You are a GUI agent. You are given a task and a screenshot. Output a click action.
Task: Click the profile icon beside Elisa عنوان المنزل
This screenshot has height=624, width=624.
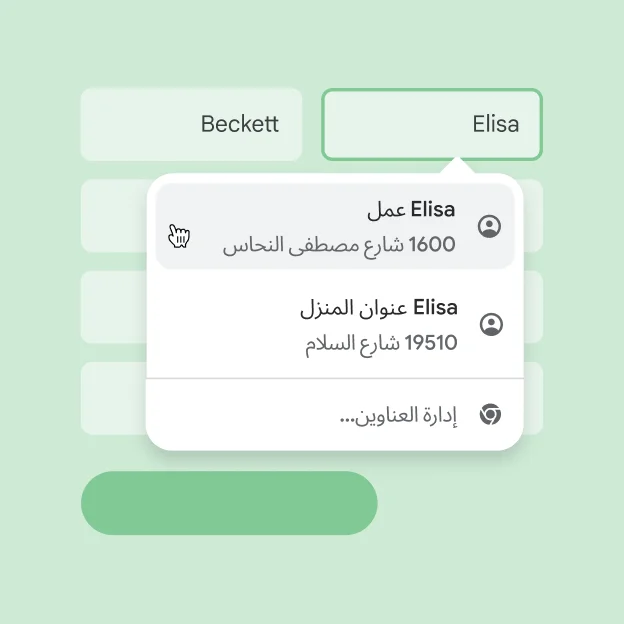491,324
